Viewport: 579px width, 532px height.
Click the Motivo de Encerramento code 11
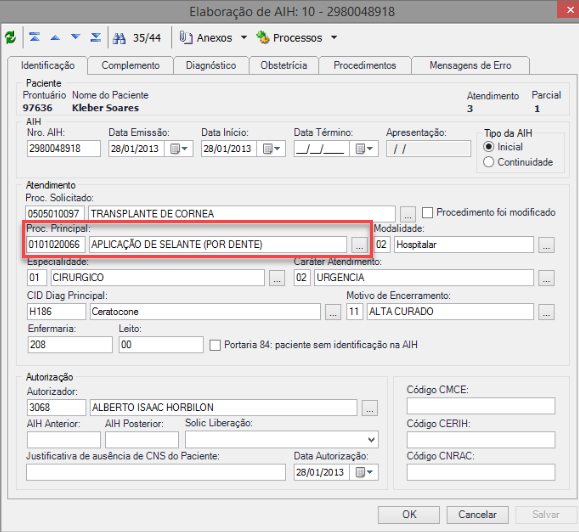pyautogui.click(x=354, y=312)
